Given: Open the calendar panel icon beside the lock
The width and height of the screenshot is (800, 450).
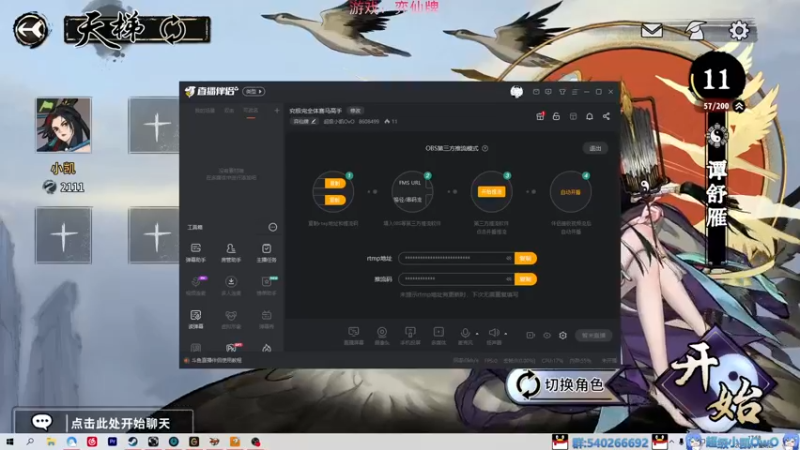Looking at the screenshot, I should tap(573, 116).
